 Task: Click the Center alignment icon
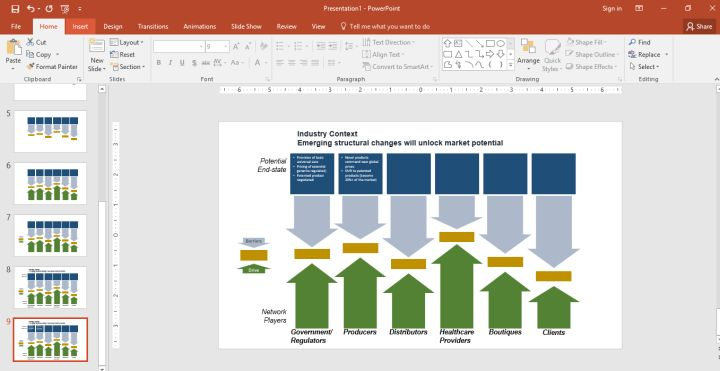click(x=292, y=63)
